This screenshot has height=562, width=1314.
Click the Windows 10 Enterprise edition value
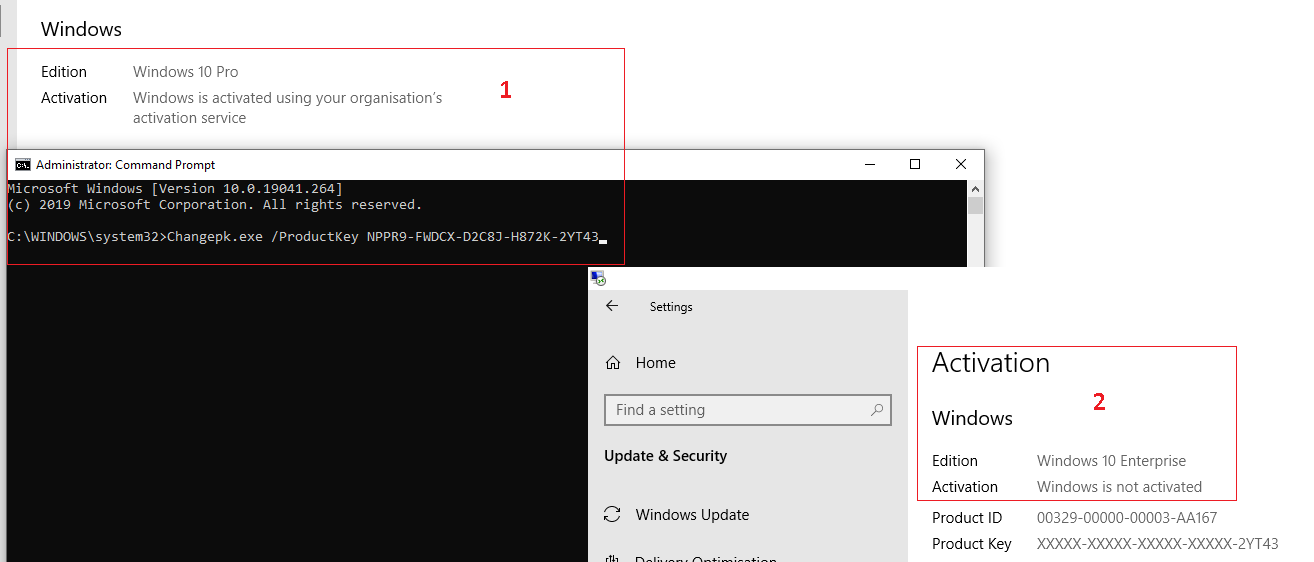tap(1111, 461)
